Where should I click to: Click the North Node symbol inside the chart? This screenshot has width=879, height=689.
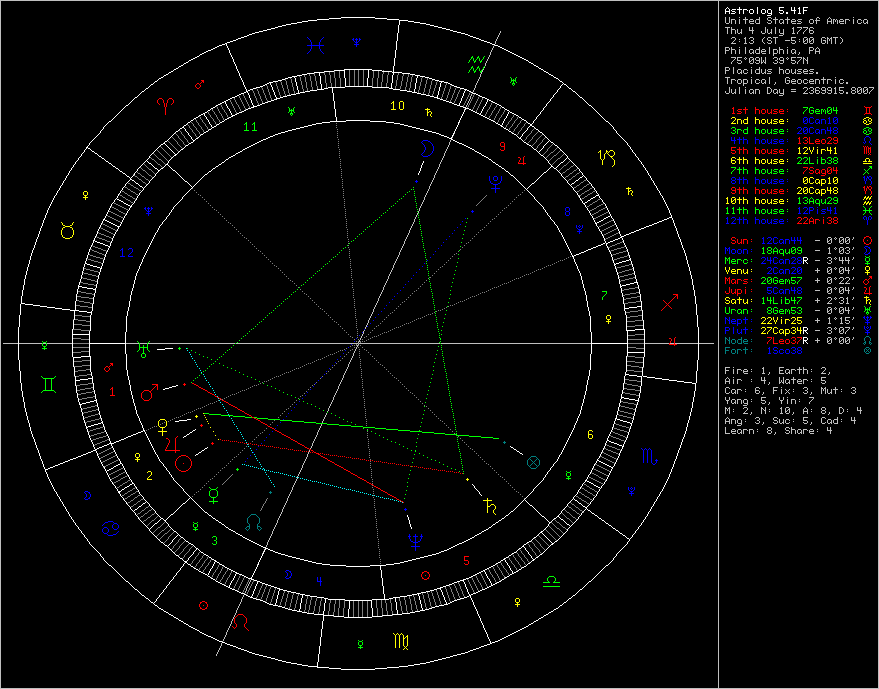(x=254, y=521)
